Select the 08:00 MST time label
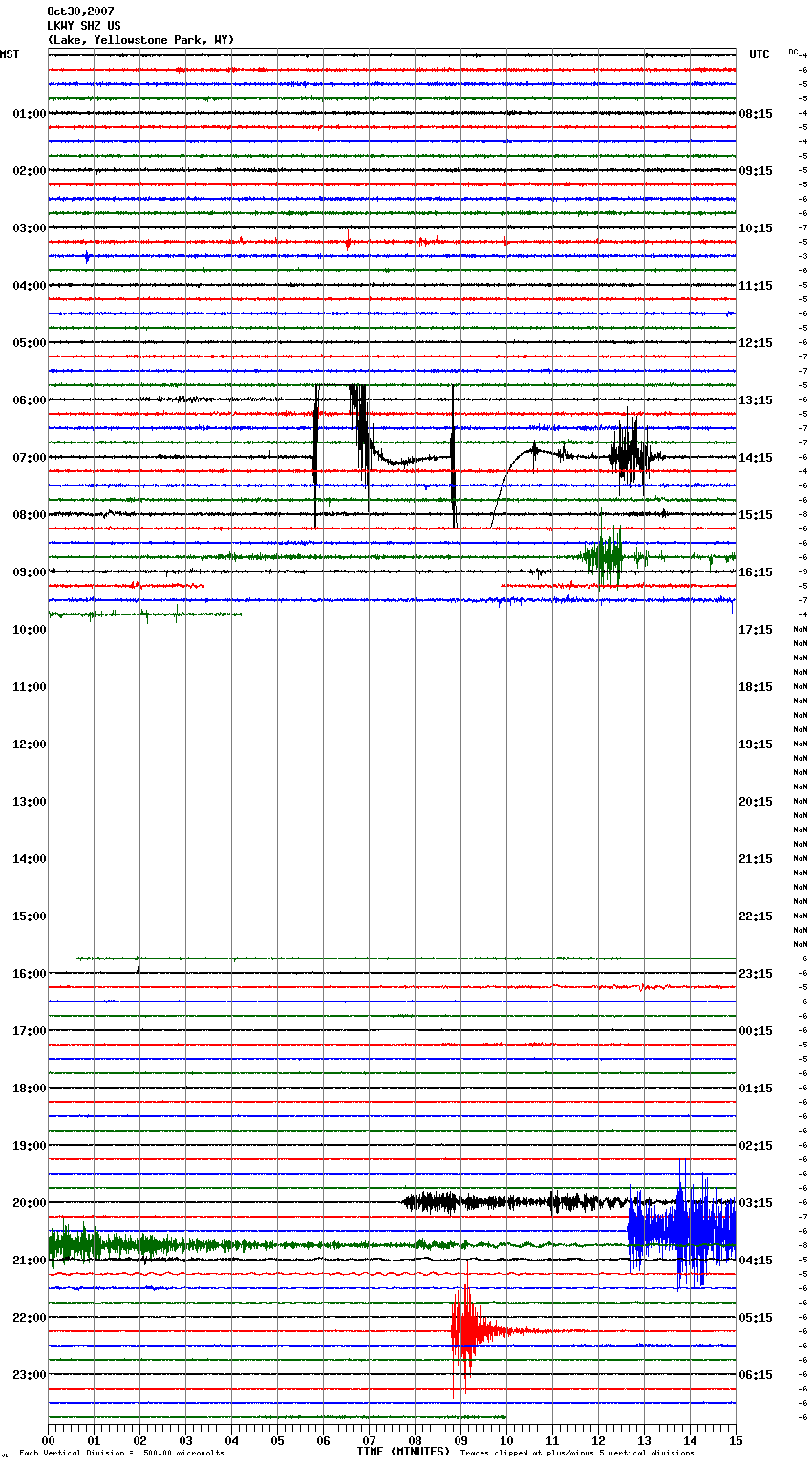 point(30,515)
